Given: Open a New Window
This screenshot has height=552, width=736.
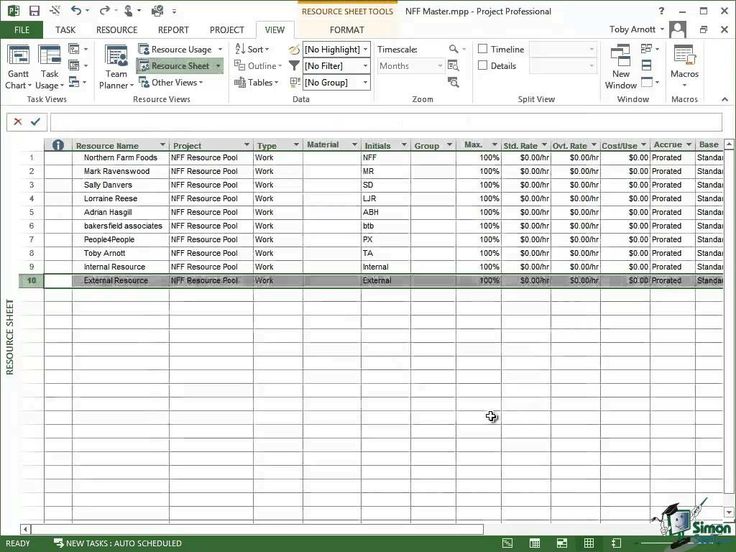Looking at the screenshot, I should click(621, 67).
